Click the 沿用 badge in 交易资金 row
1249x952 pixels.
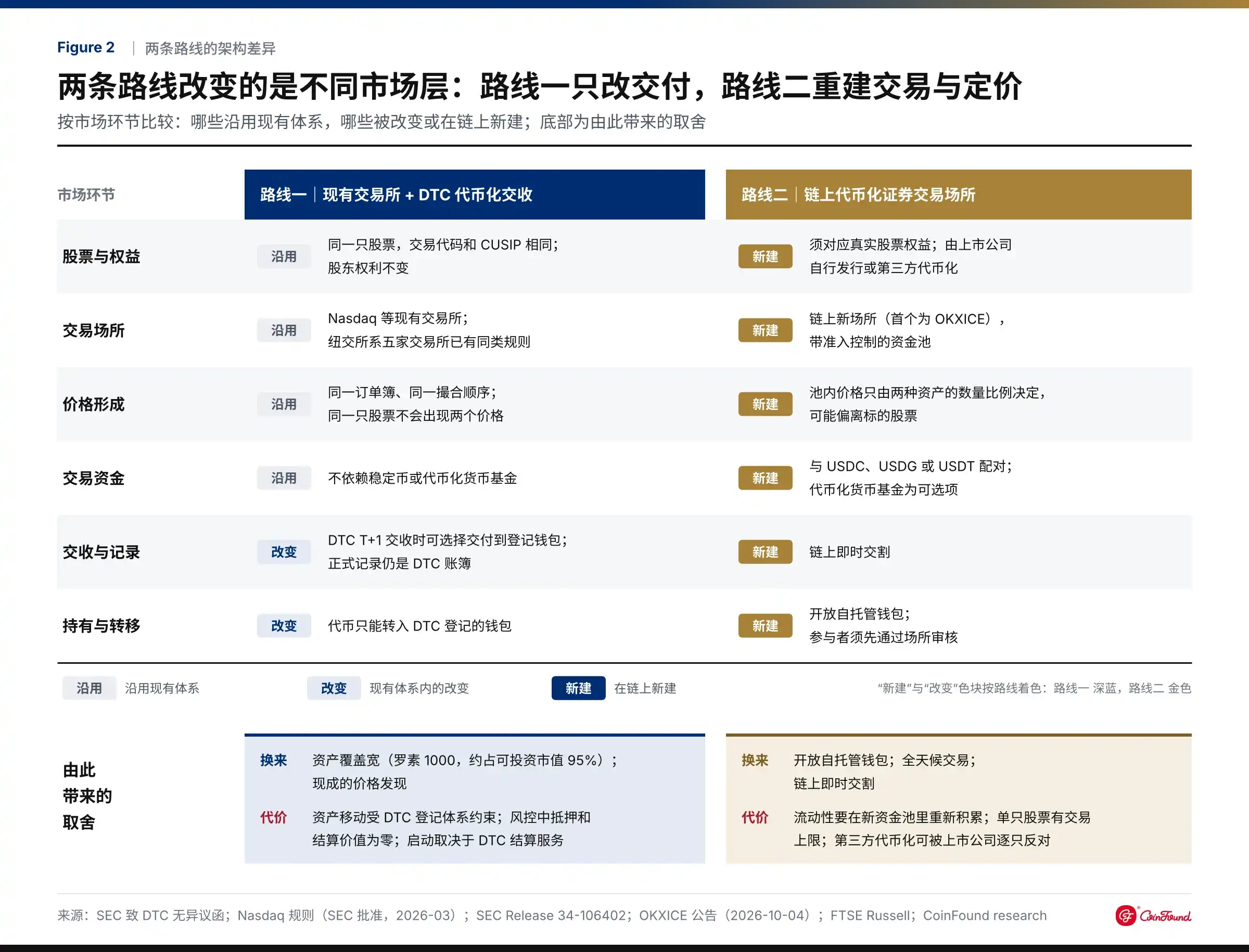[x=284, y=478]
